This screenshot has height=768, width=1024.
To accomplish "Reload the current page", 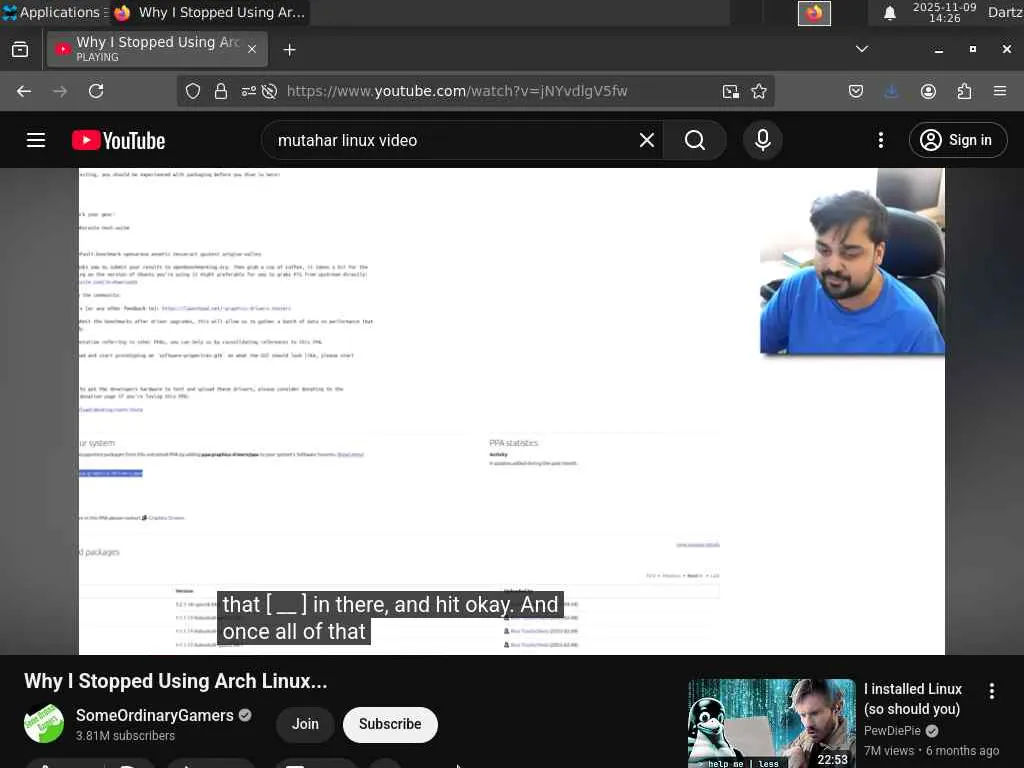I will pos(96,91).
